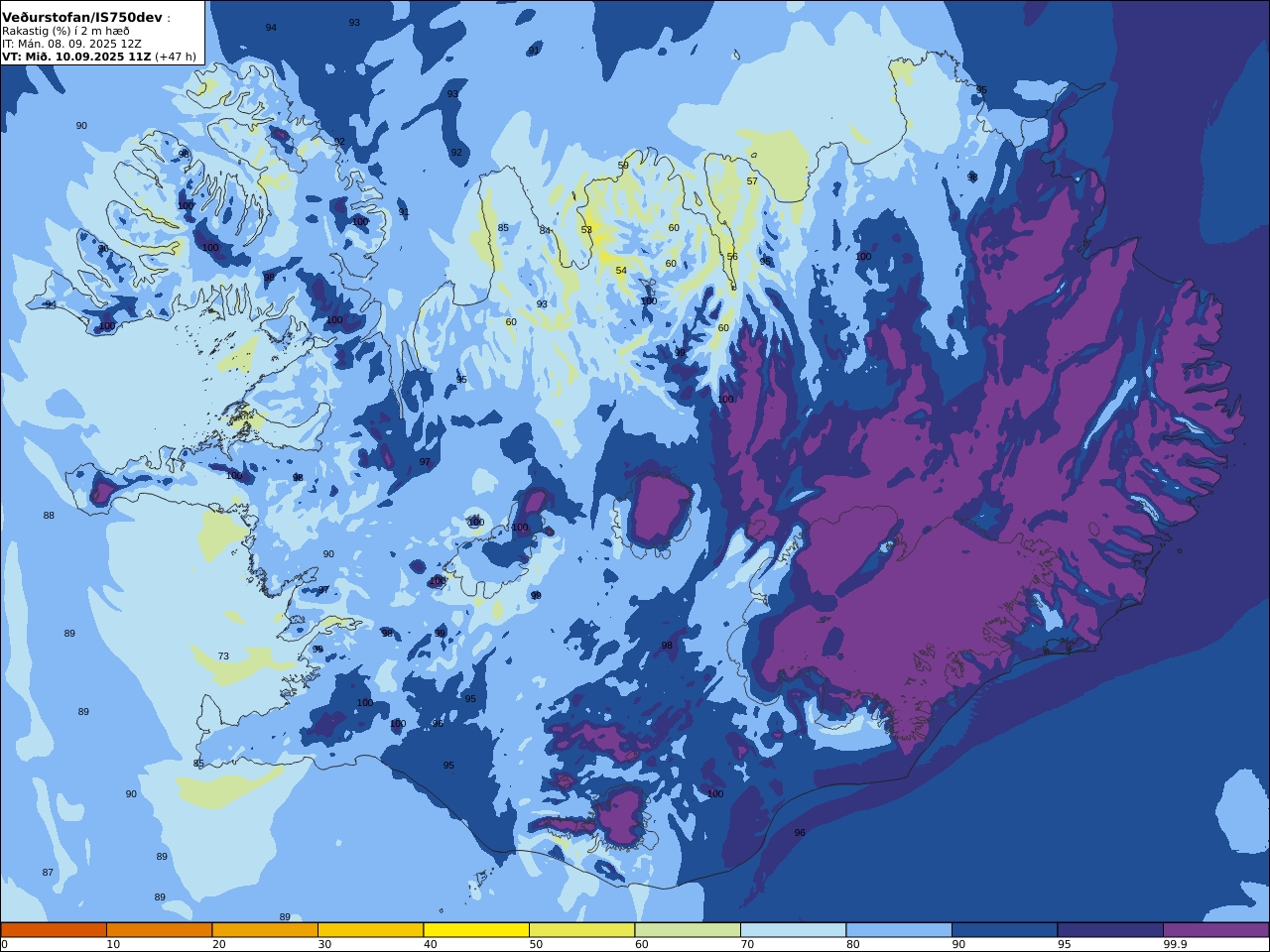The height and width of the screenshot is (952, 1270).
Task: Select the dark blue 90–95 legend swatch
Action: pyautogui.click(x=1004, y=930)
